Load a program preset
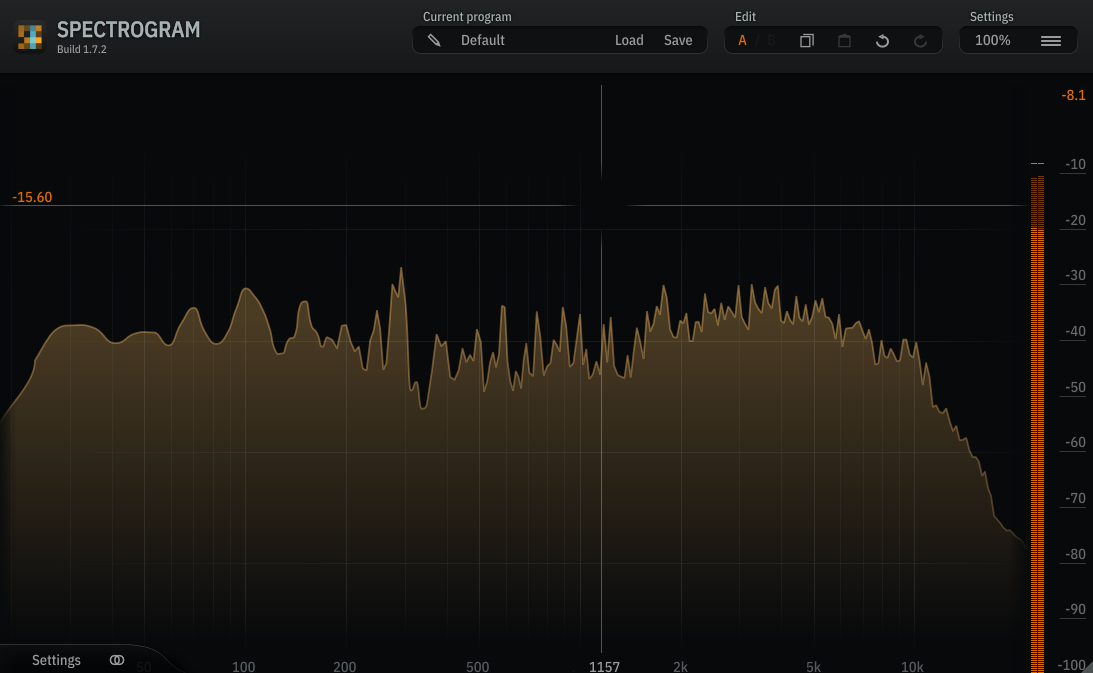Screen dimensions: 1093x673 click(629, 41)
